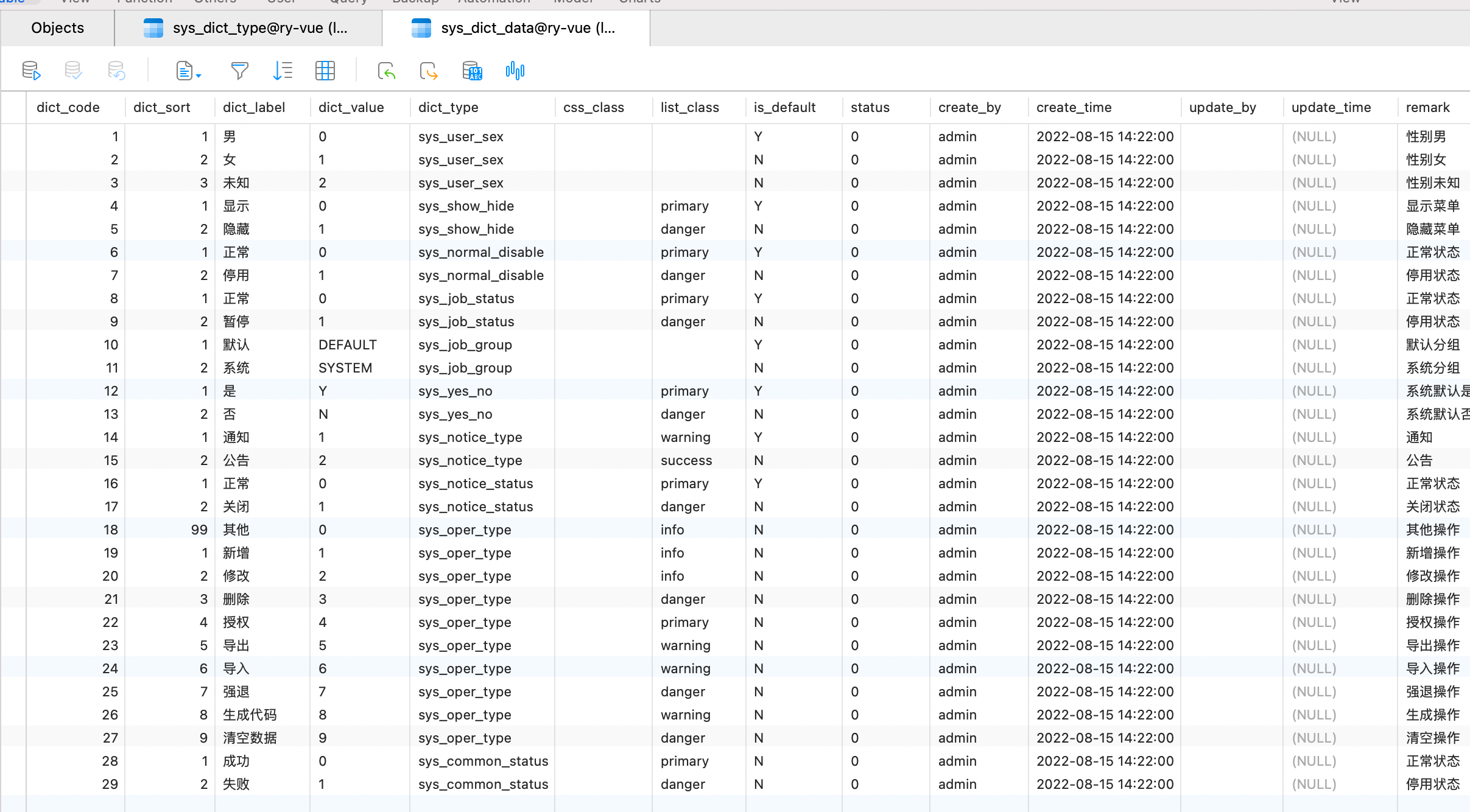Click sys_normal_disable in dict_code 7 row
Image resolution: width=1470 pixels, height=812 pixels.
[481, 275]
